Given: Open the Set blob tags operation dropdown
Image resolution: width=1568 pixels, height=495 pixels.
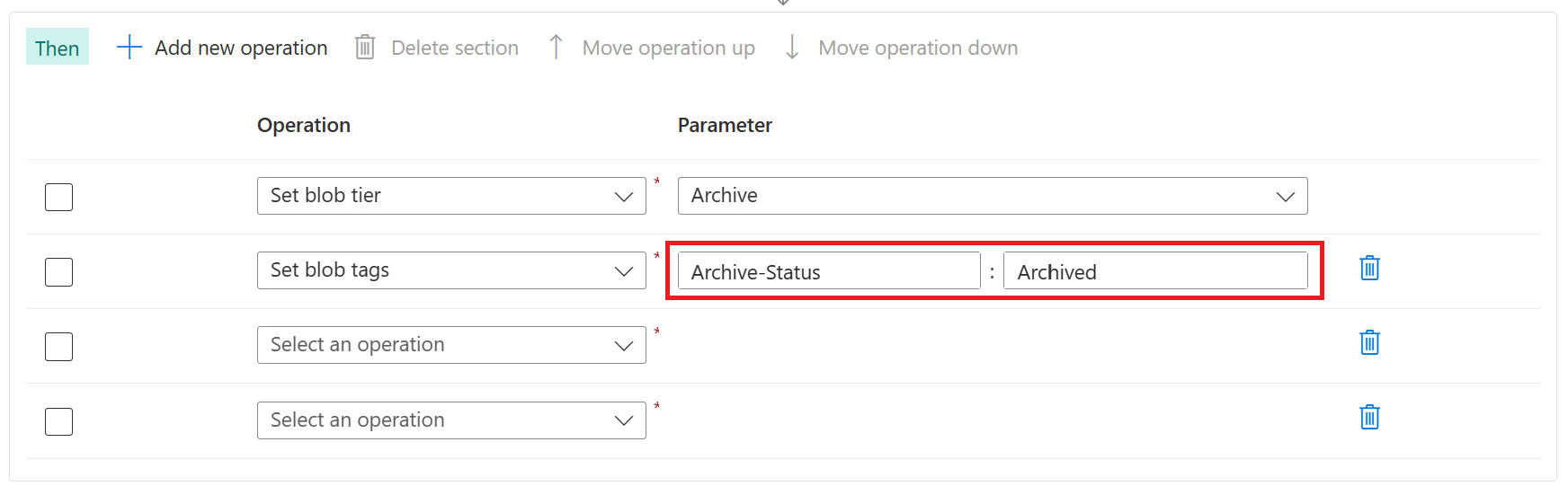Looking at the screenshot, I should click(x=451, y=270).
